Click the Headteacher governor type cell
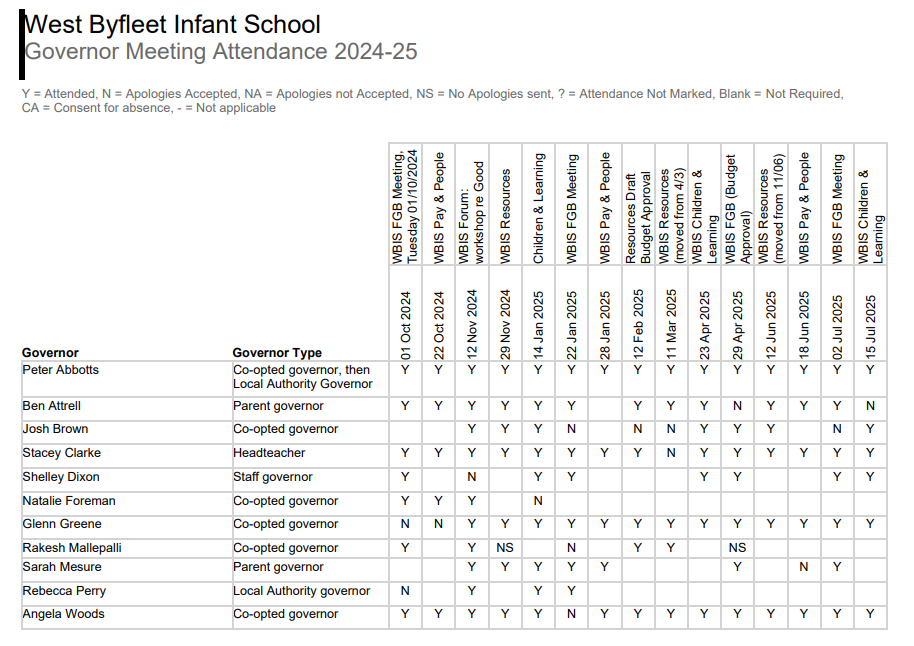The image size is (914, 646). (269, 453)
